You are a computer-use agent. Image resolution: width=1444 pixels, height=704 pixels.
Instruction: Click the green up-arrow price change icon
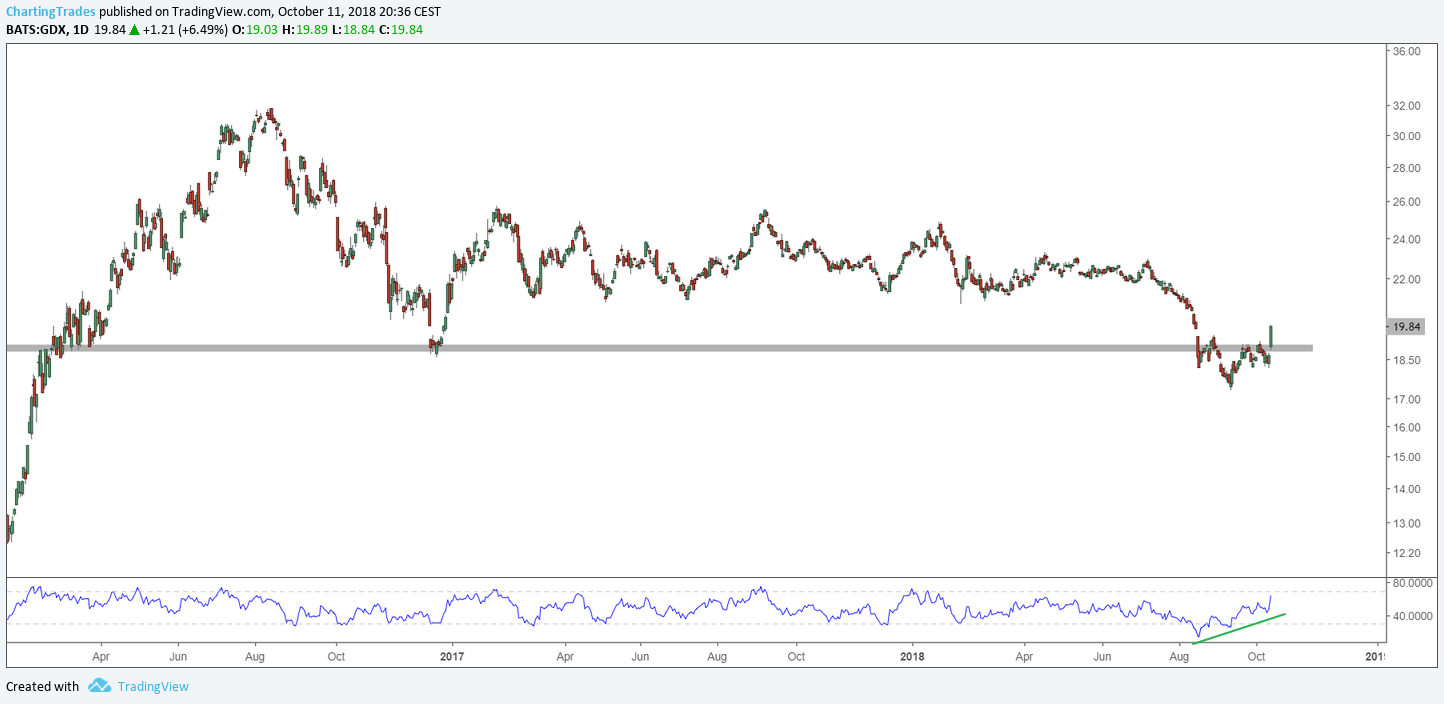[134, 29]
